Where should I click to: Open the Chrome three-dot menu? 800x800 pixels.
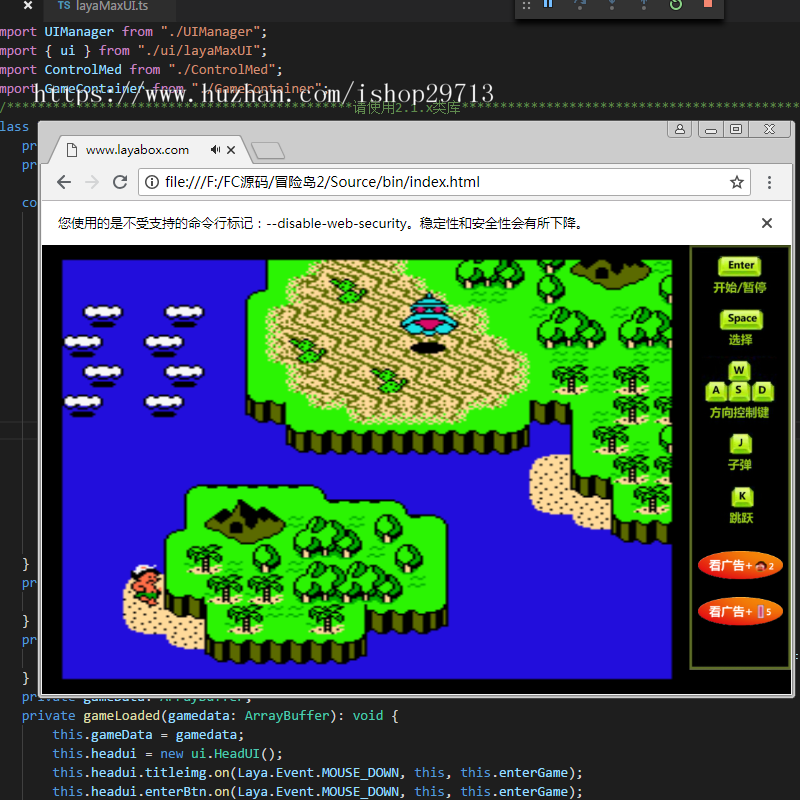pos(769,183)
